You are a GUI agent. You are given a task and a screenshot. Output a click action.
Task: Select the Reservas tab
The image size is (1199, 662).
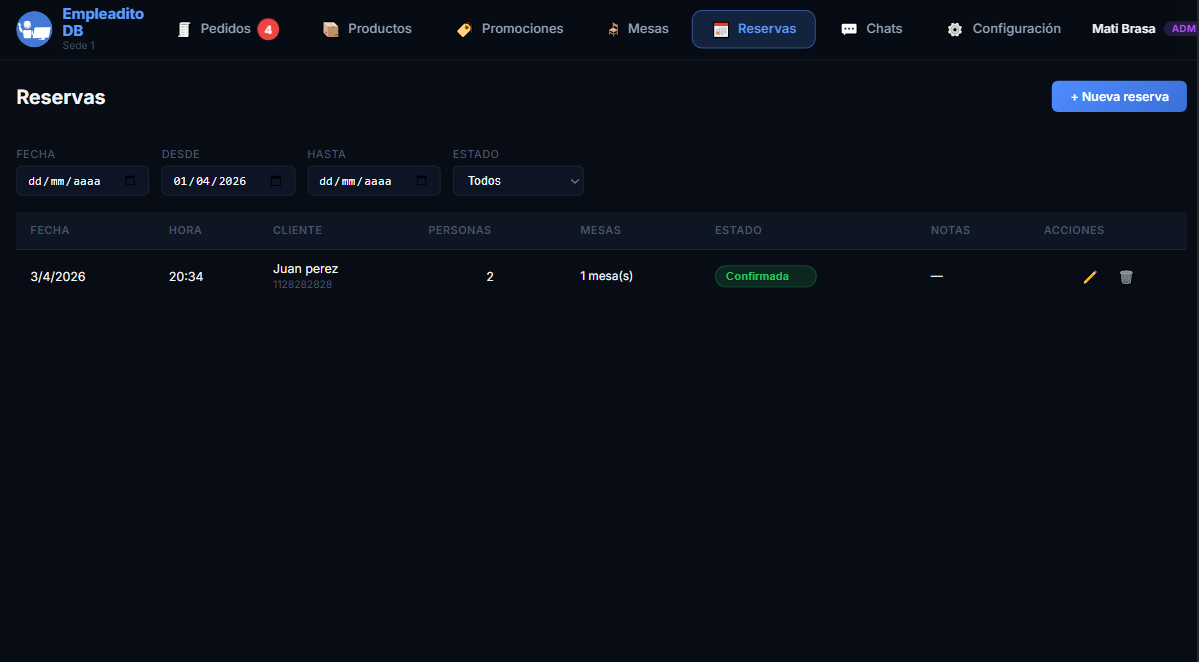(754, 29)
